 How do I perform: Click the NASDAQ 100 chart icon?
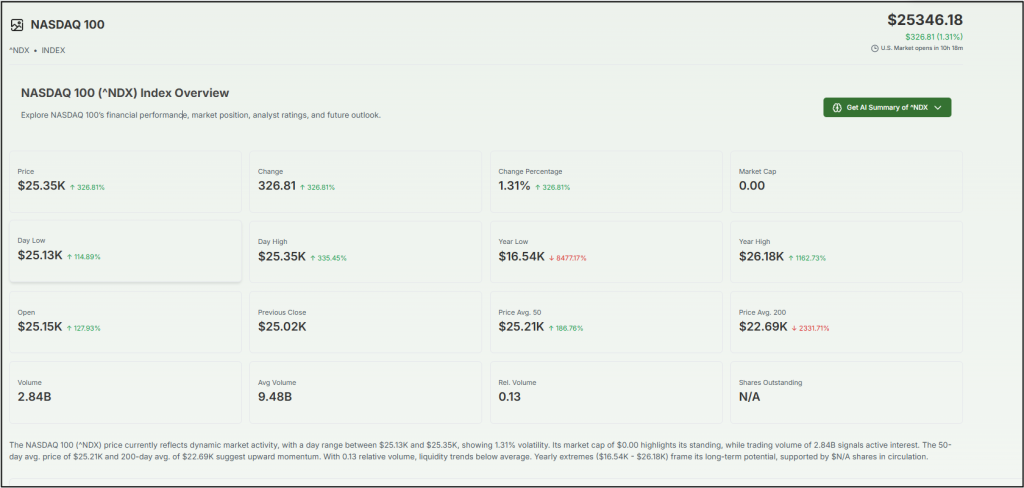click(18, 24)
